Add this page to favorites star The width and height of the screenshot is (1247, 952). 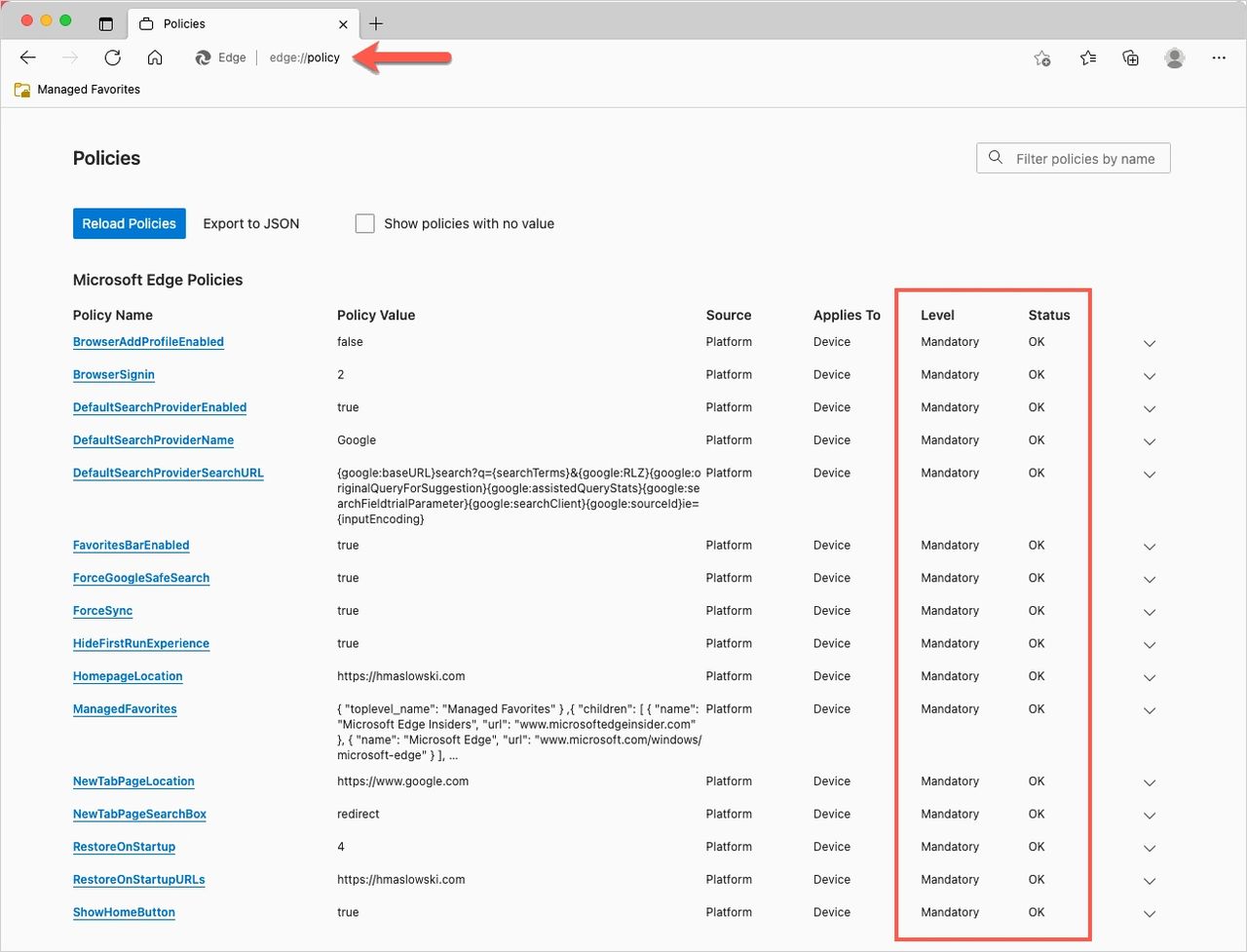[x=1042, y=58]
